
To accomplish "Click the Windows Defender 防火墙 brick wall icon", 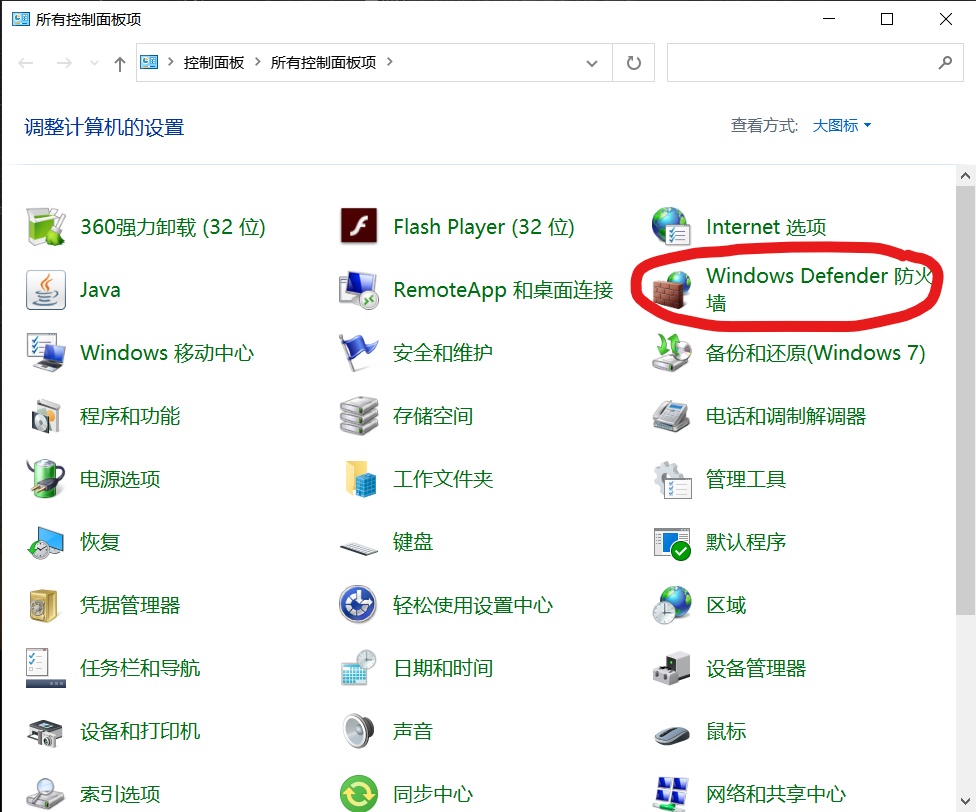I will coord(672,290).
